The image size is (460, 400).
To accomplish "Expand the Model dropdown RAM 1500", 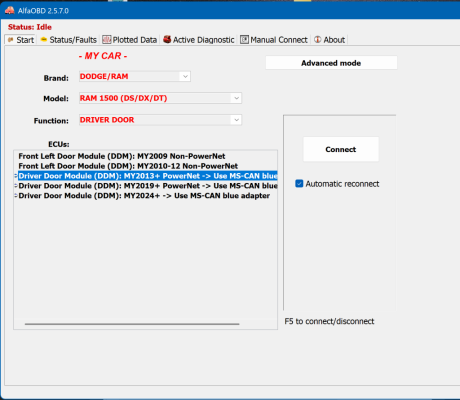I will pyautogui.click(x=160, y=98).
